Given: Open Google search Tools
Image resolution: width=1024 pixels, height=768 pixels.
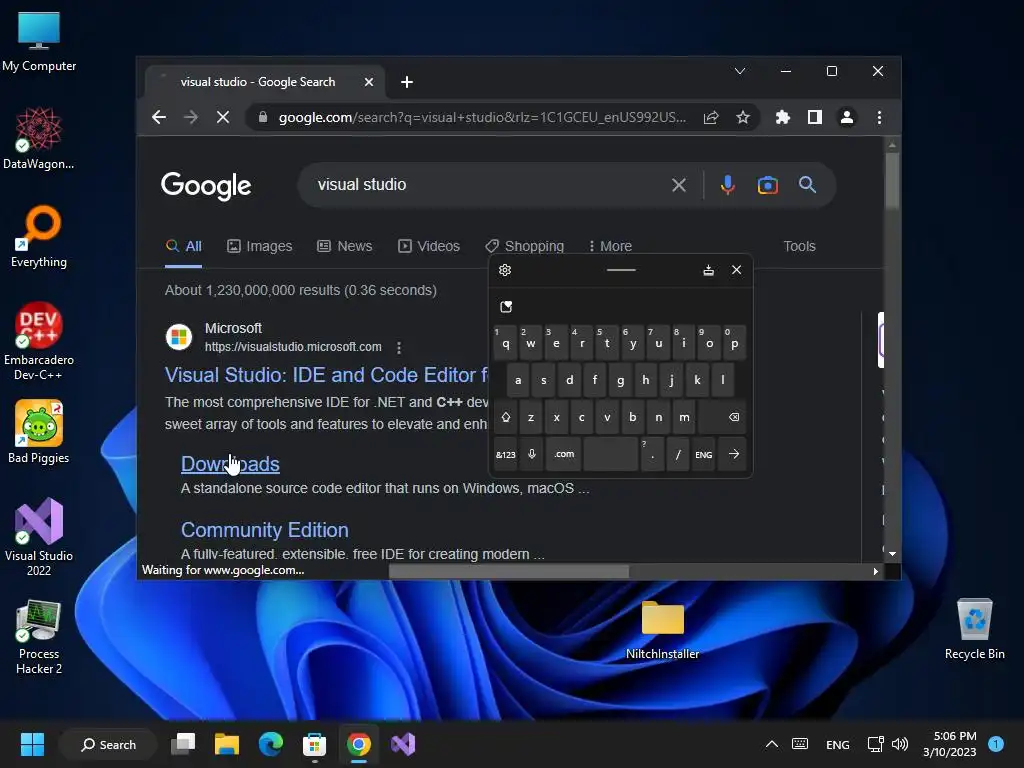Looking at the screenshot, I should coord(799,246).
